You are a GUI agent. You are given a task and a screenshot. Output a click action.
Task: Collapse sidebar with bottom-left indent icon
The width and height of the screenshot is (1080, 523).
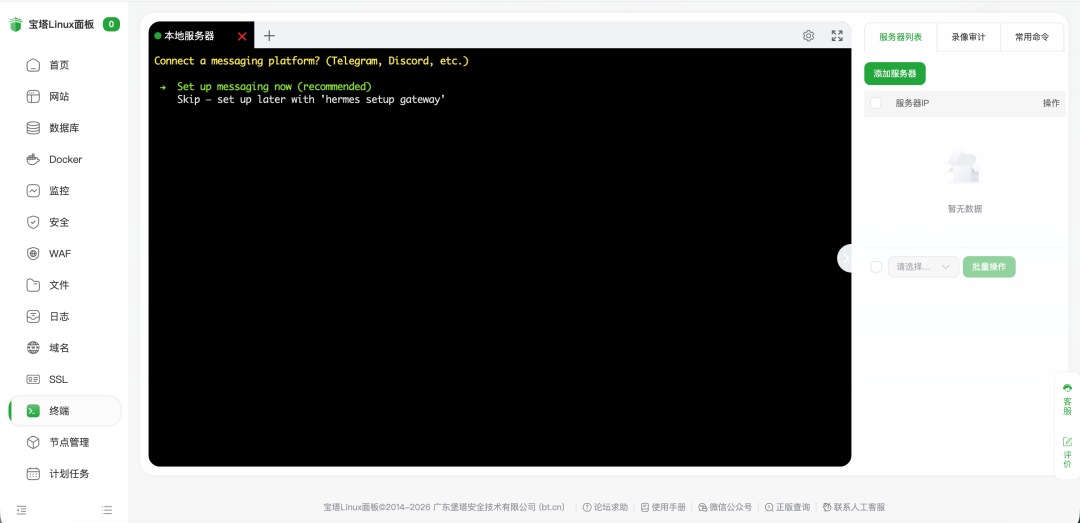[21, 510]
